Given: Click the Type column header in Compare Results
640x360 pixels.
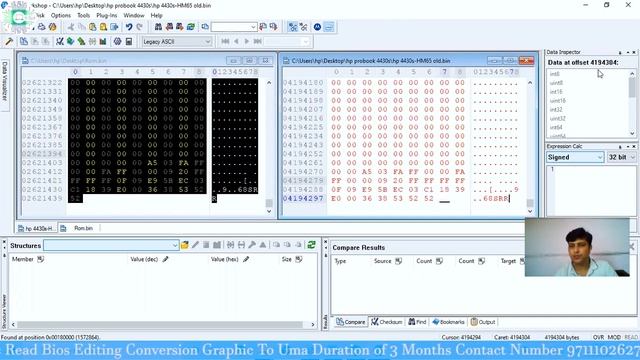Looking at the screenshot, I should 340,261.
